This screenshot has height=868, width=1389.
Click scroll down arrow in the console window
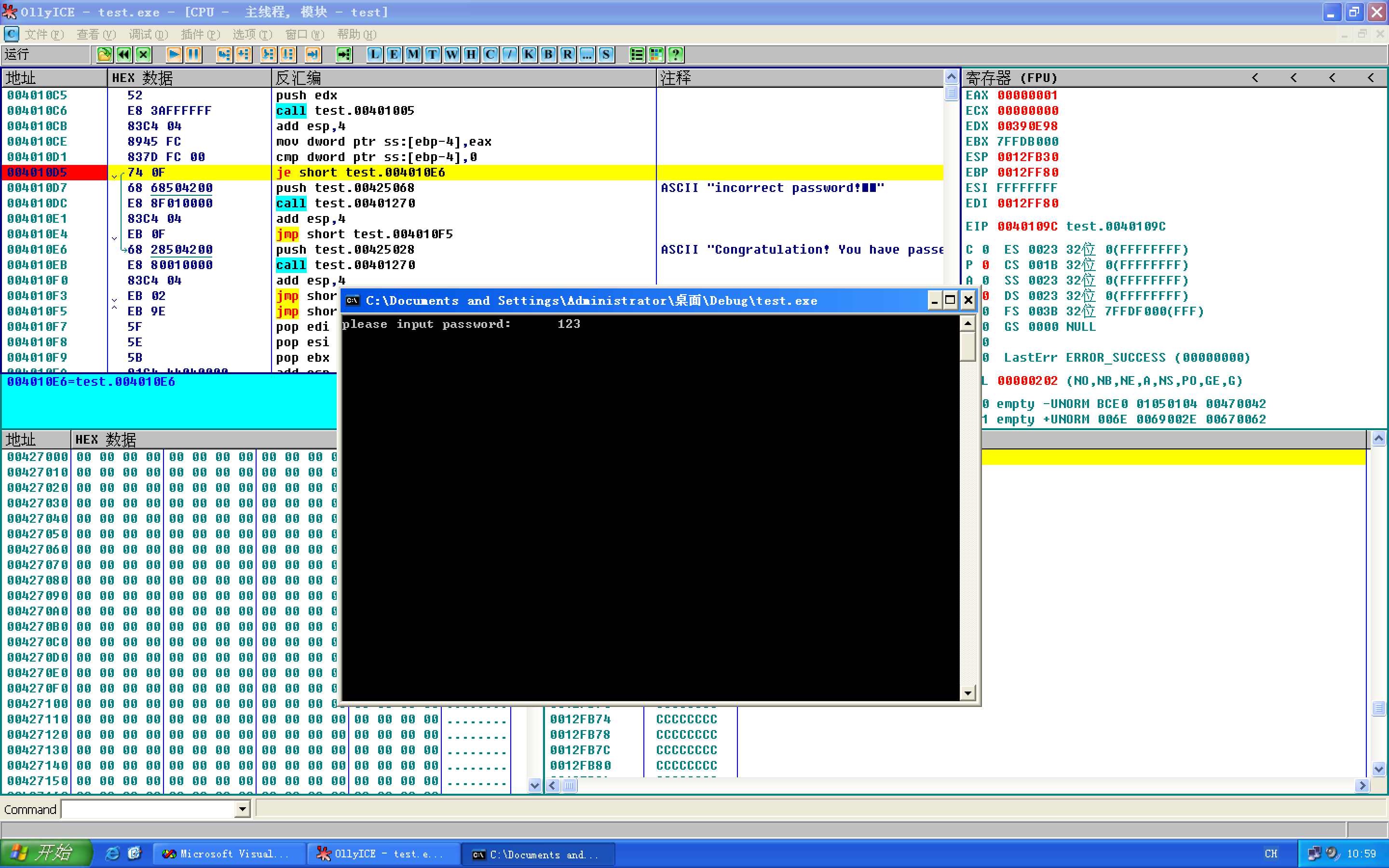tap(967, 693)
